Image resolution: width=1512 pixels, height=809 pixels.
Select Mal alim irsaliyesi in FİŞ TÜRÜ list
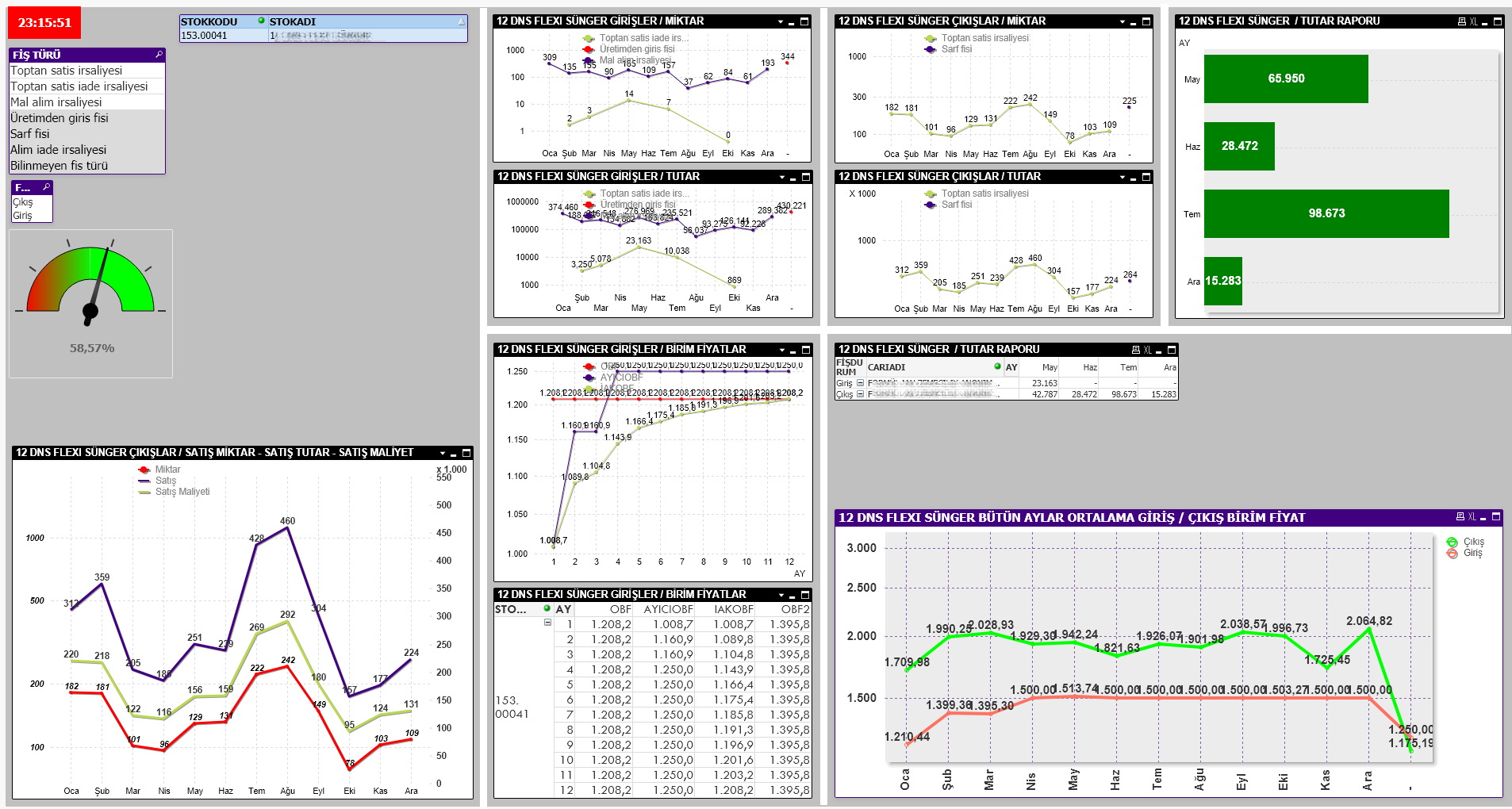tap(56, 102)
